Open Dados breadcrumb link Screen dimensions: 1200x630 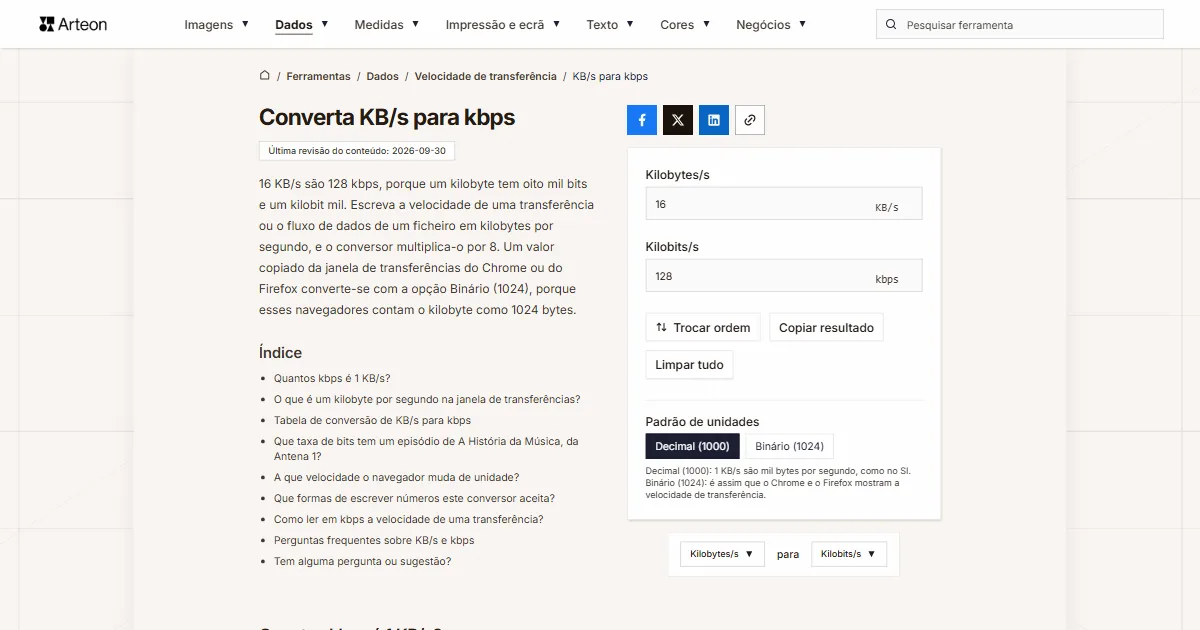coord(382,76)
